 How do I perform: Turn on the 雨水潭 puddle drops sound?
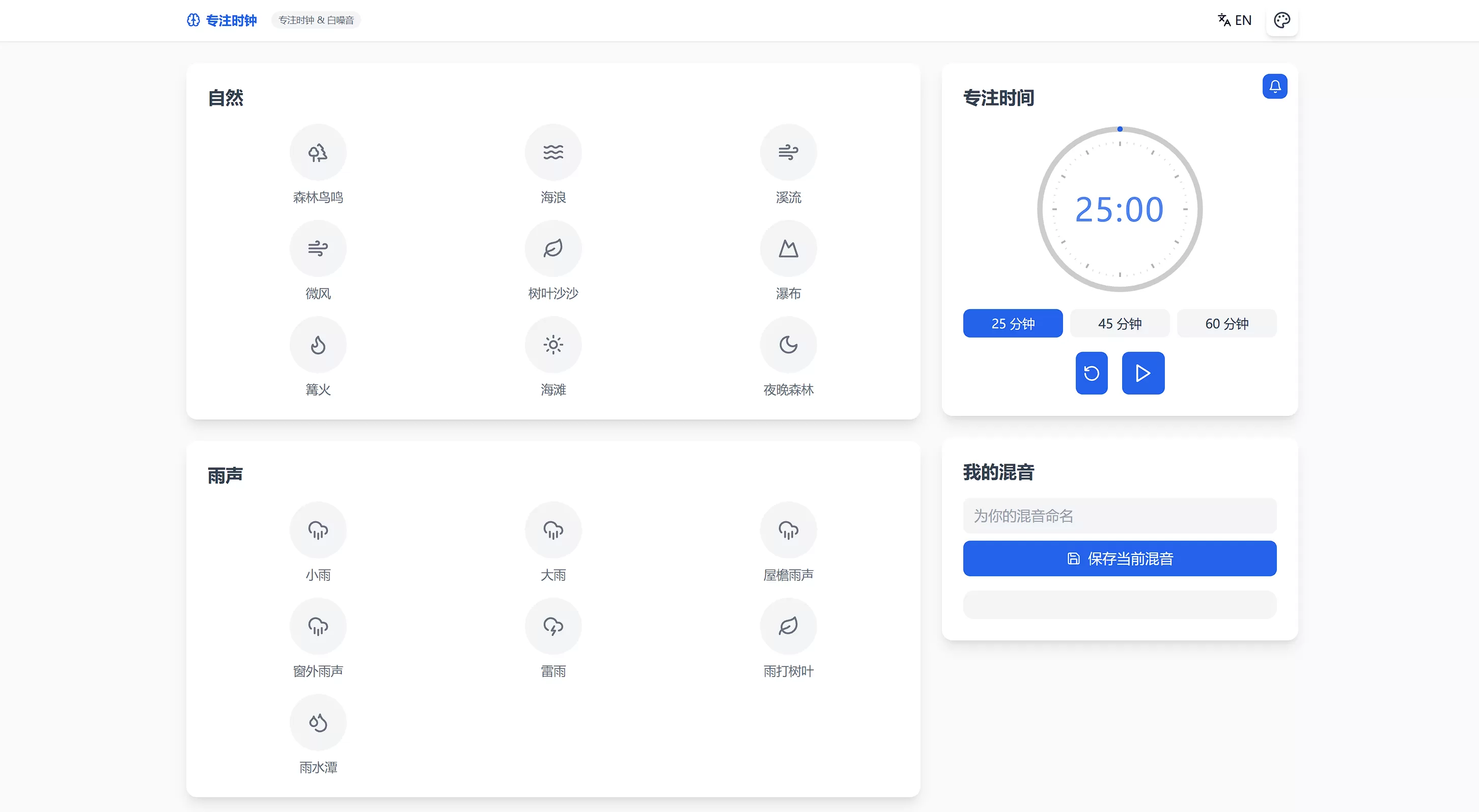pyautogui.click(x=318, y=722)
